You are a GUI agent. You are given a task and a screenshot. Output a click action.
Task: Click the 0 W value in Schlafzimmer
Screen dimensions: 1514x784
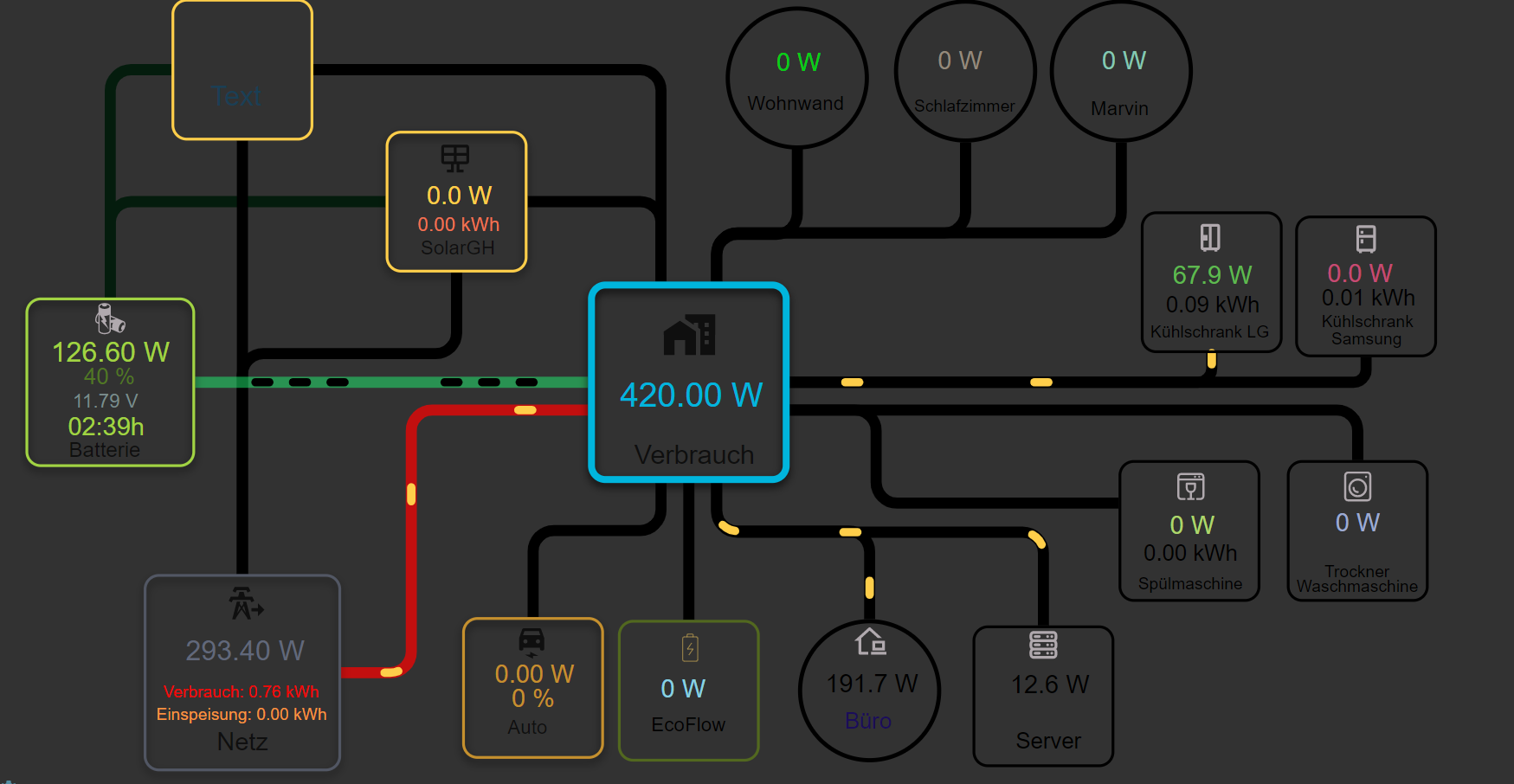point(960,61)
